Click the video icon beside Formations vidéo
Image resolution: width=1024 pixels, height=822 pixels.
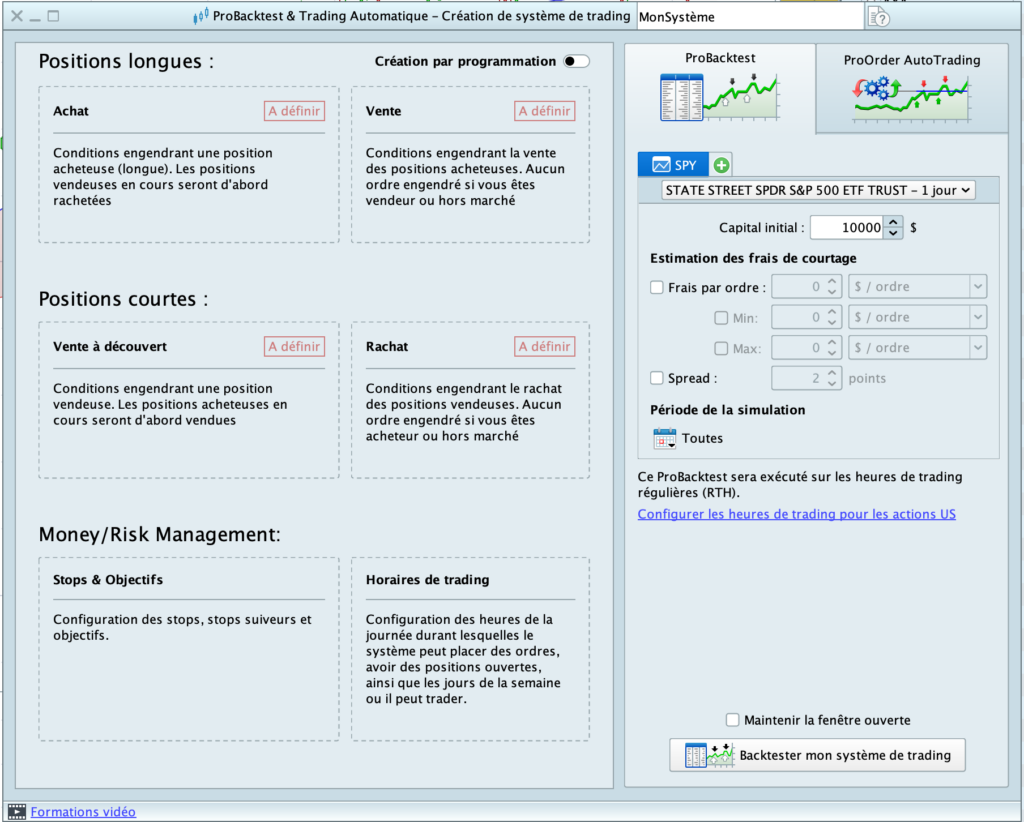[x=16, y=812]
